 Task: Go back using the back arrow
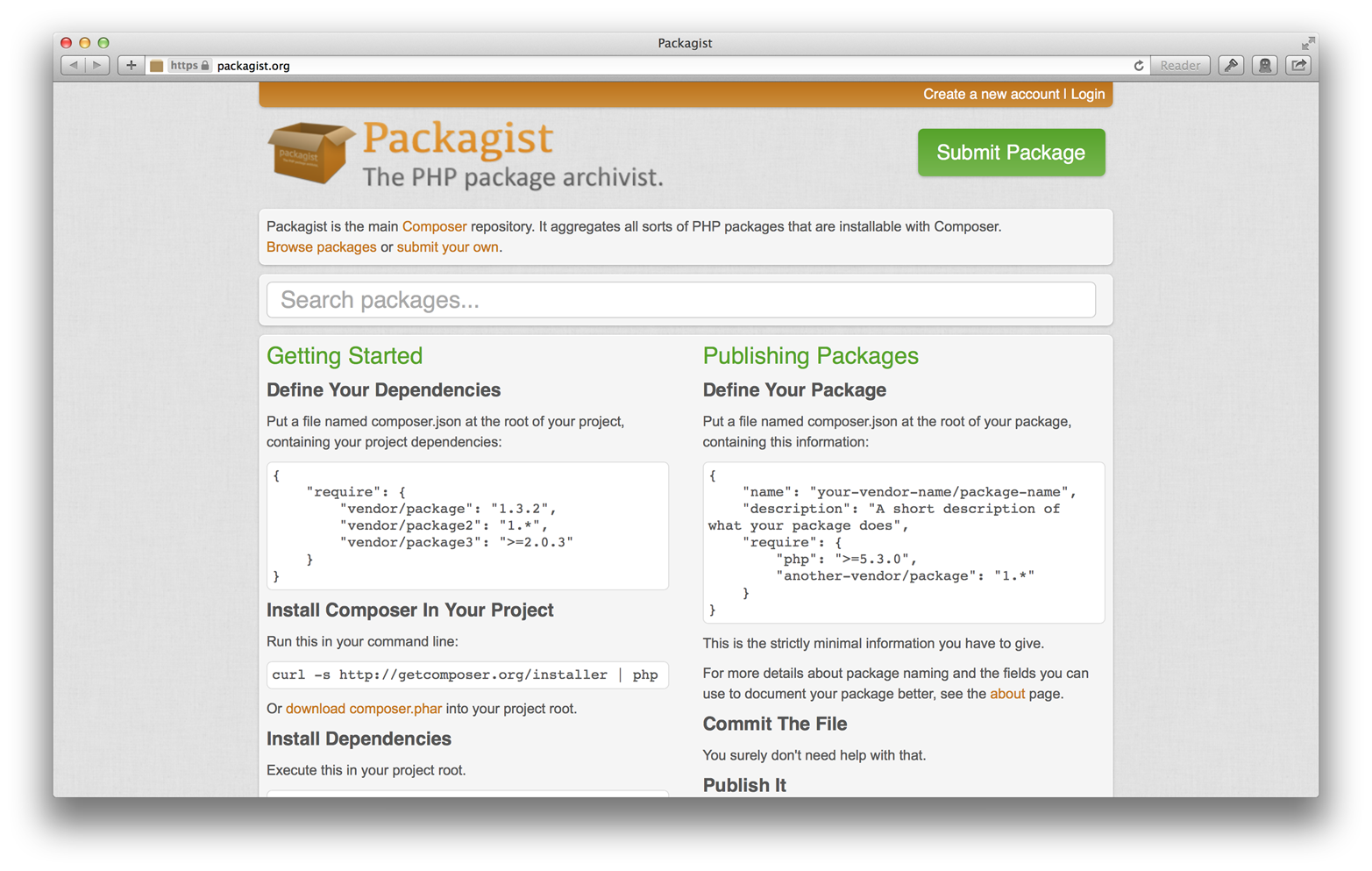coord(73,64)
